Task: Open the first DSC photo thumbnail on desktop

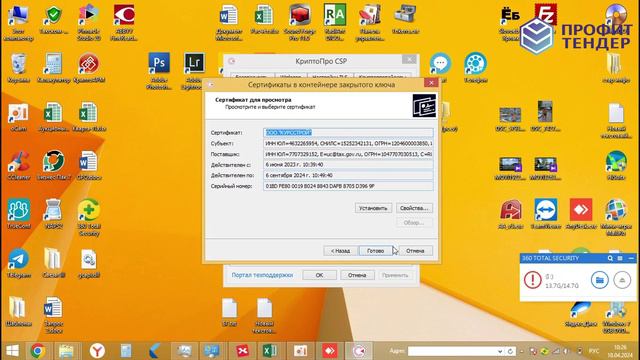Action: coord(510,119)
